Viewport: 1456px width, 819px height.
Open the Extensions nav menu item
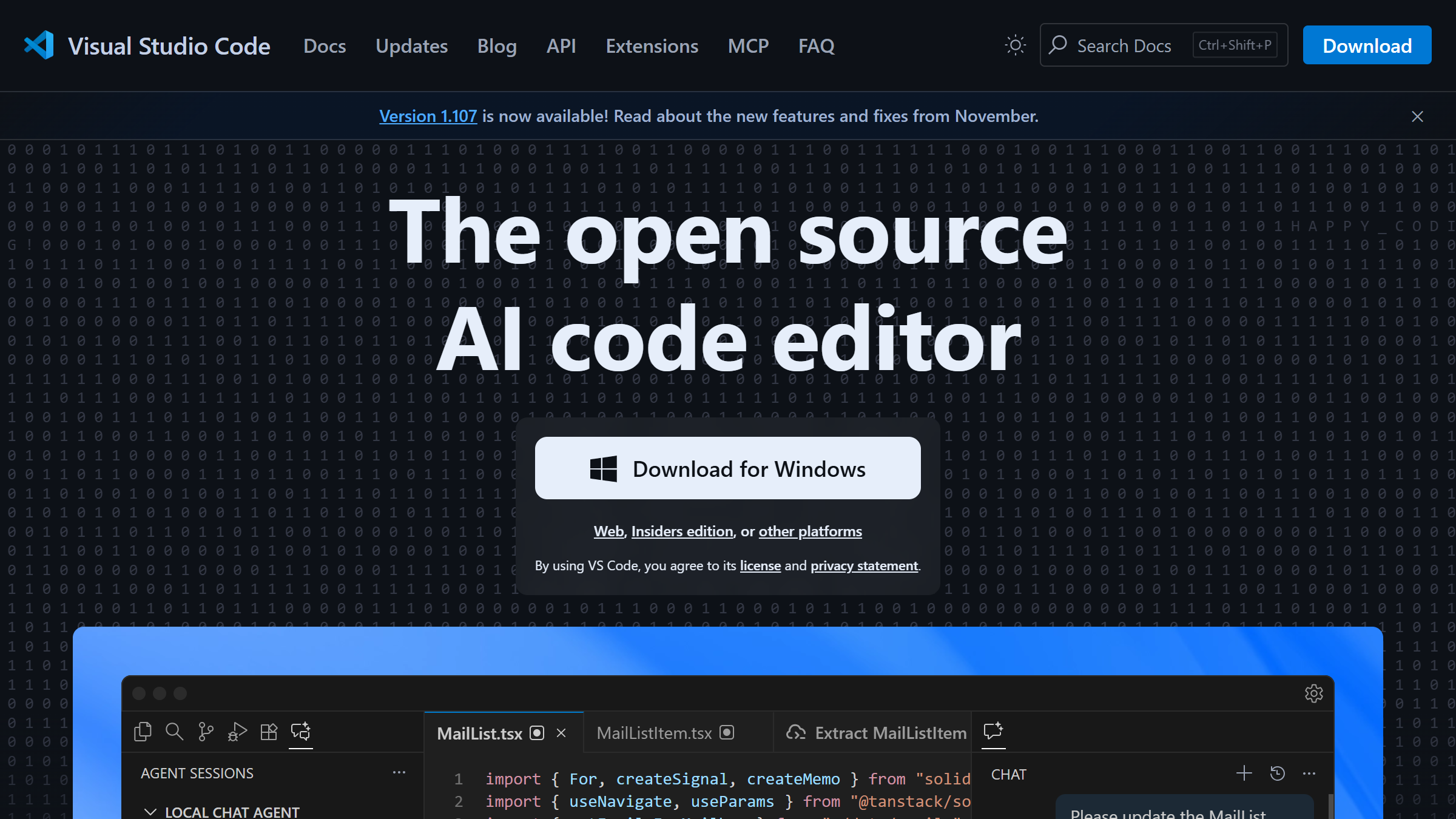(x=652, y=46)
